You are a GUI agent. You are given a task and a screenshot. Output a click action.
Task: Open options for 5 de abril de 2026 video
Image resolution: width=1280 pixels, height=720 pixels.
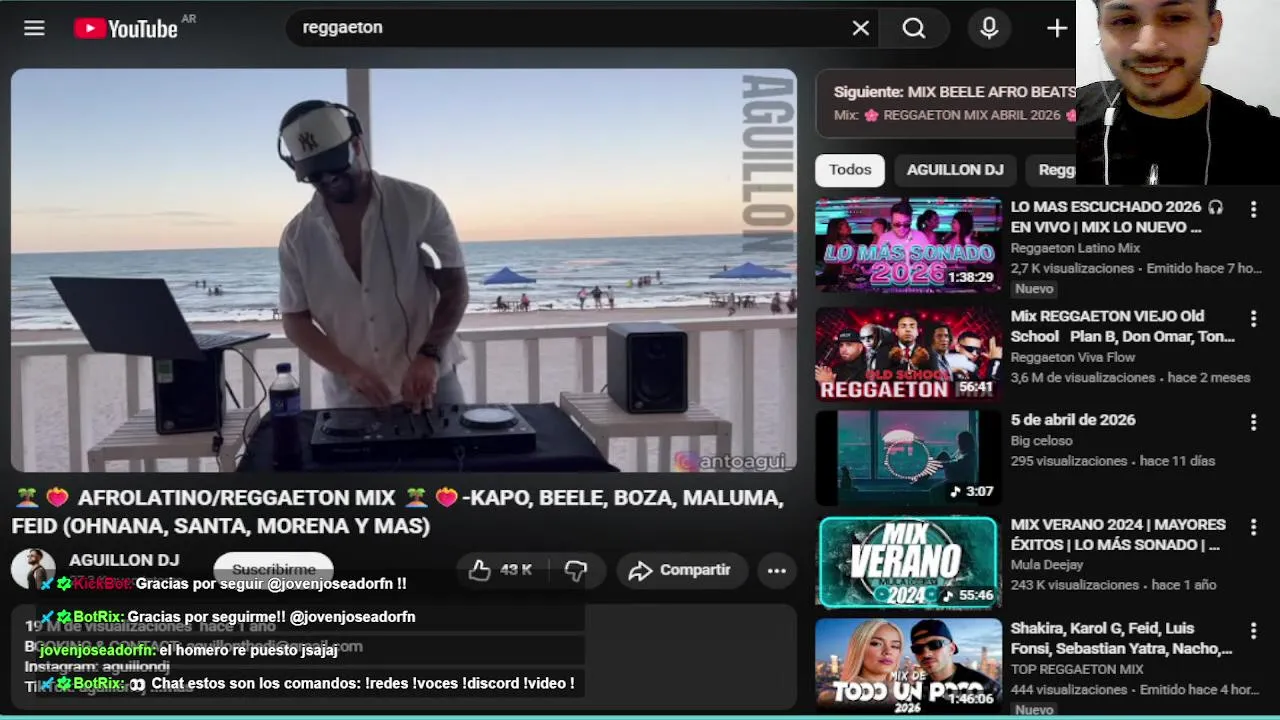coord(1253,422)
